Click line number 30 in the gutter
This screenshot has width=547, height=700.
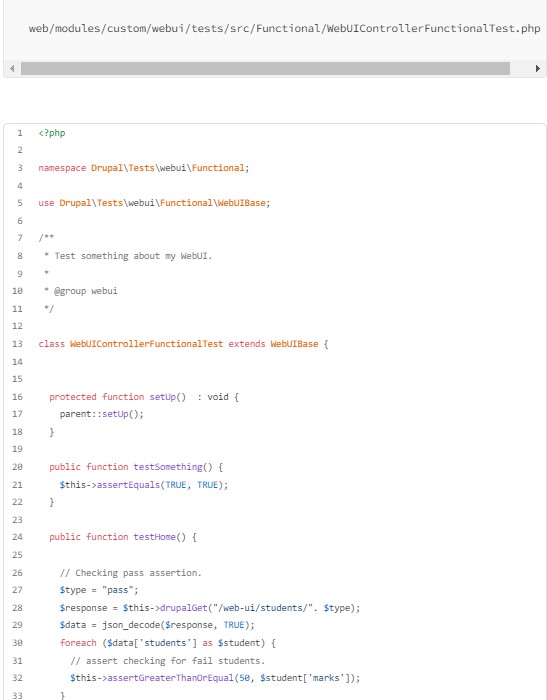click(x=17, y=643)
